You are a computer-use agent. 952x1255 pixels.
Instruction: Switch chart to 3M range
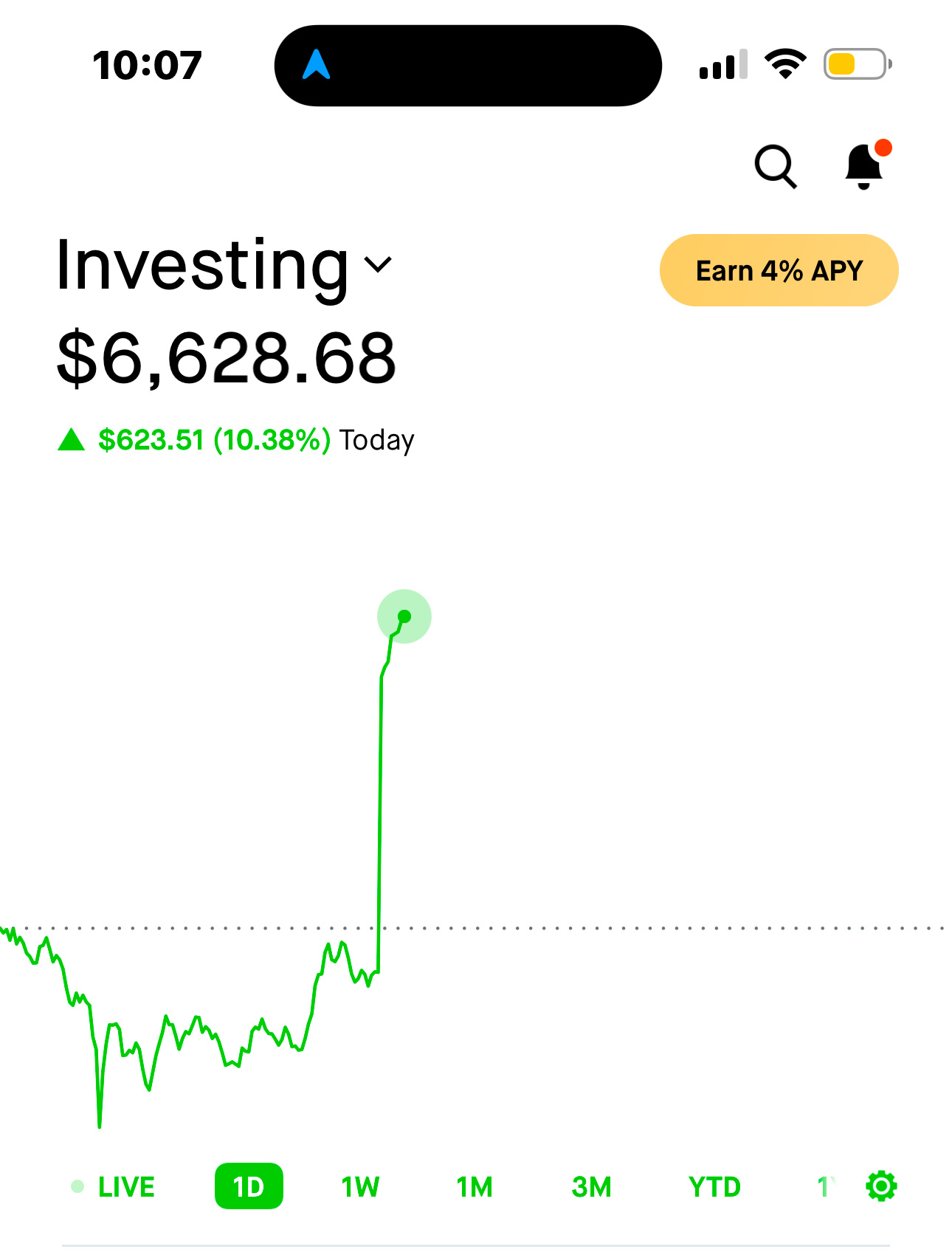pos(592,1187)
